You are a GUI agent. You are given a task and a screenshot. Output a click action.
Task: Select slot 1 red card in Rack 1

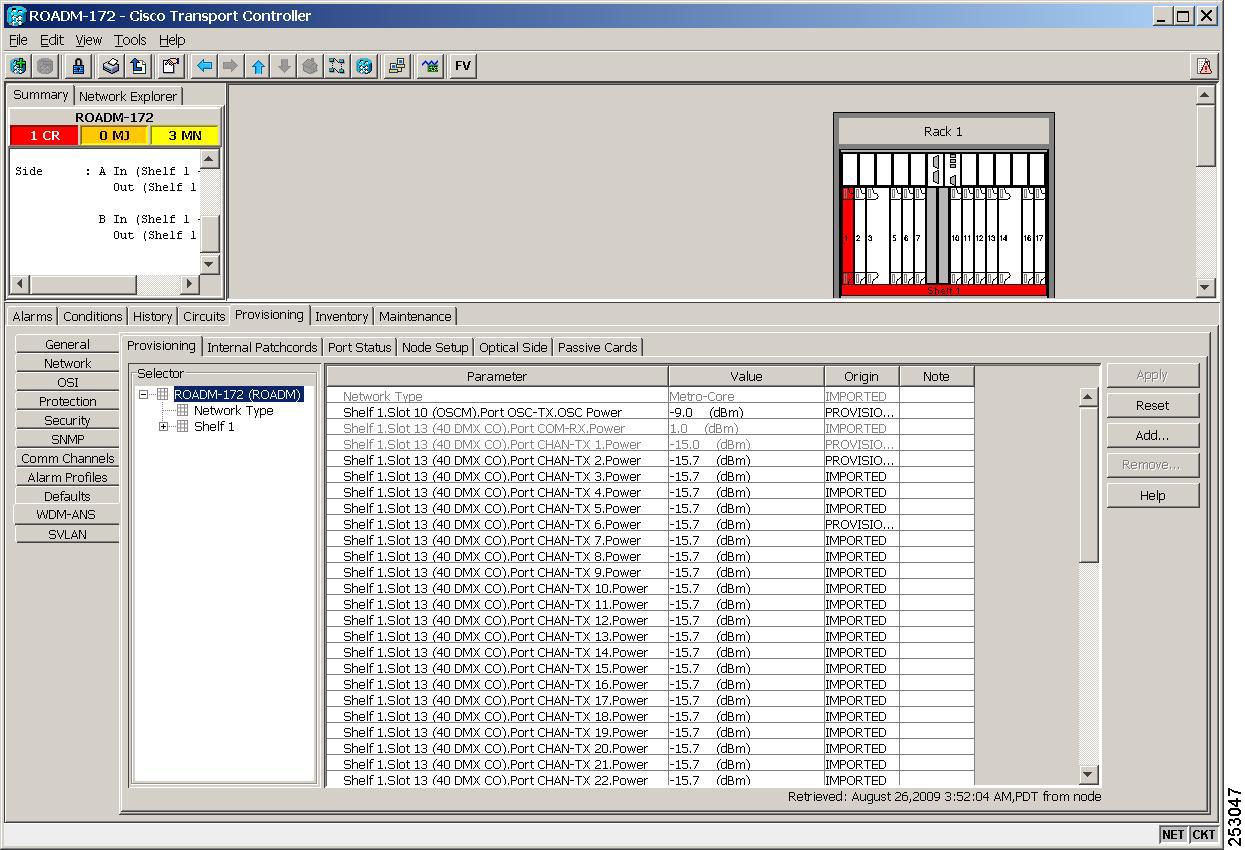pos(847,237)
